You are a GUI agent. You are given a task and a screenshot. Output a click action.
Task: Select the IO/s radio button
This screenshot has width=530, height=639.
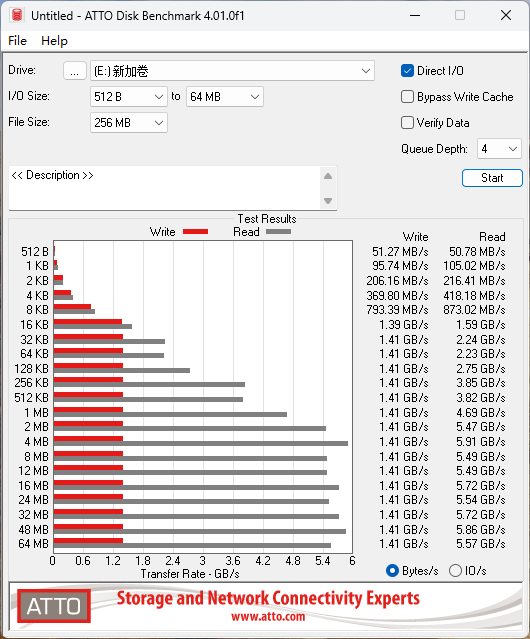click(x=455, y=571)
